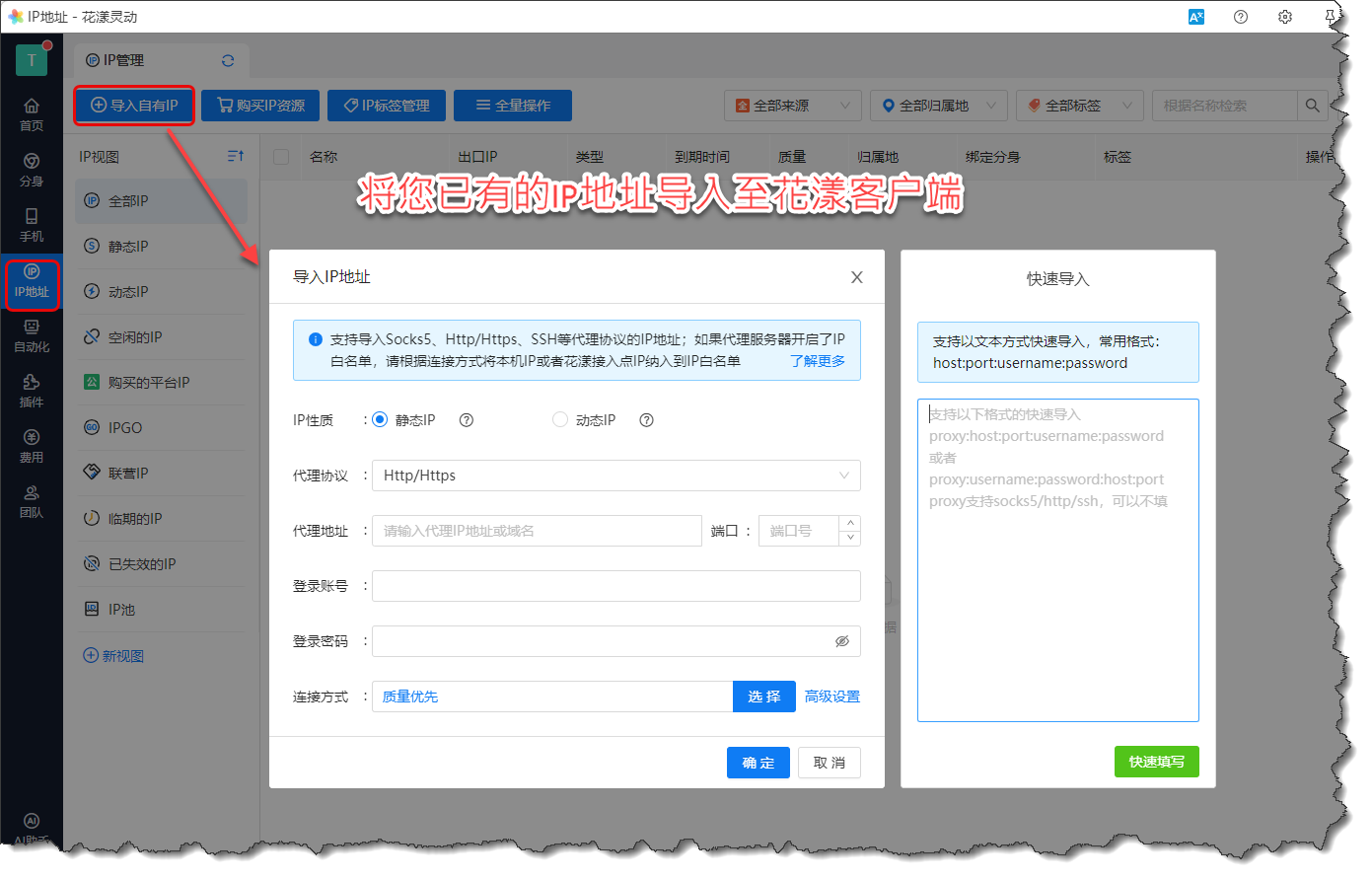Click the 质量优先 connection method field
Screen dimensions: 1372x880
point(552,697)
